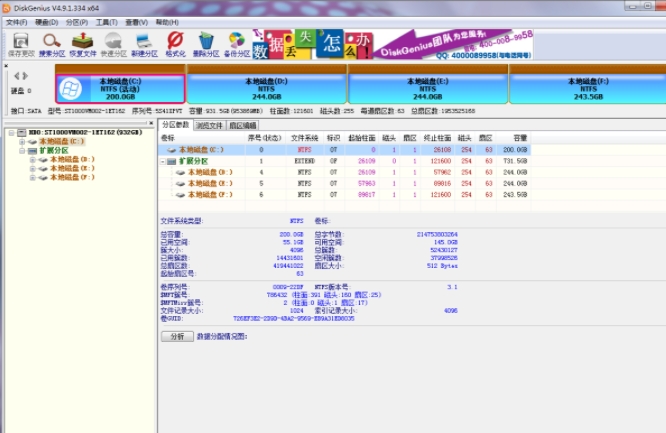Switch to the 扇区编辑 tab
The image size is (666, 433).
point(242,125)
